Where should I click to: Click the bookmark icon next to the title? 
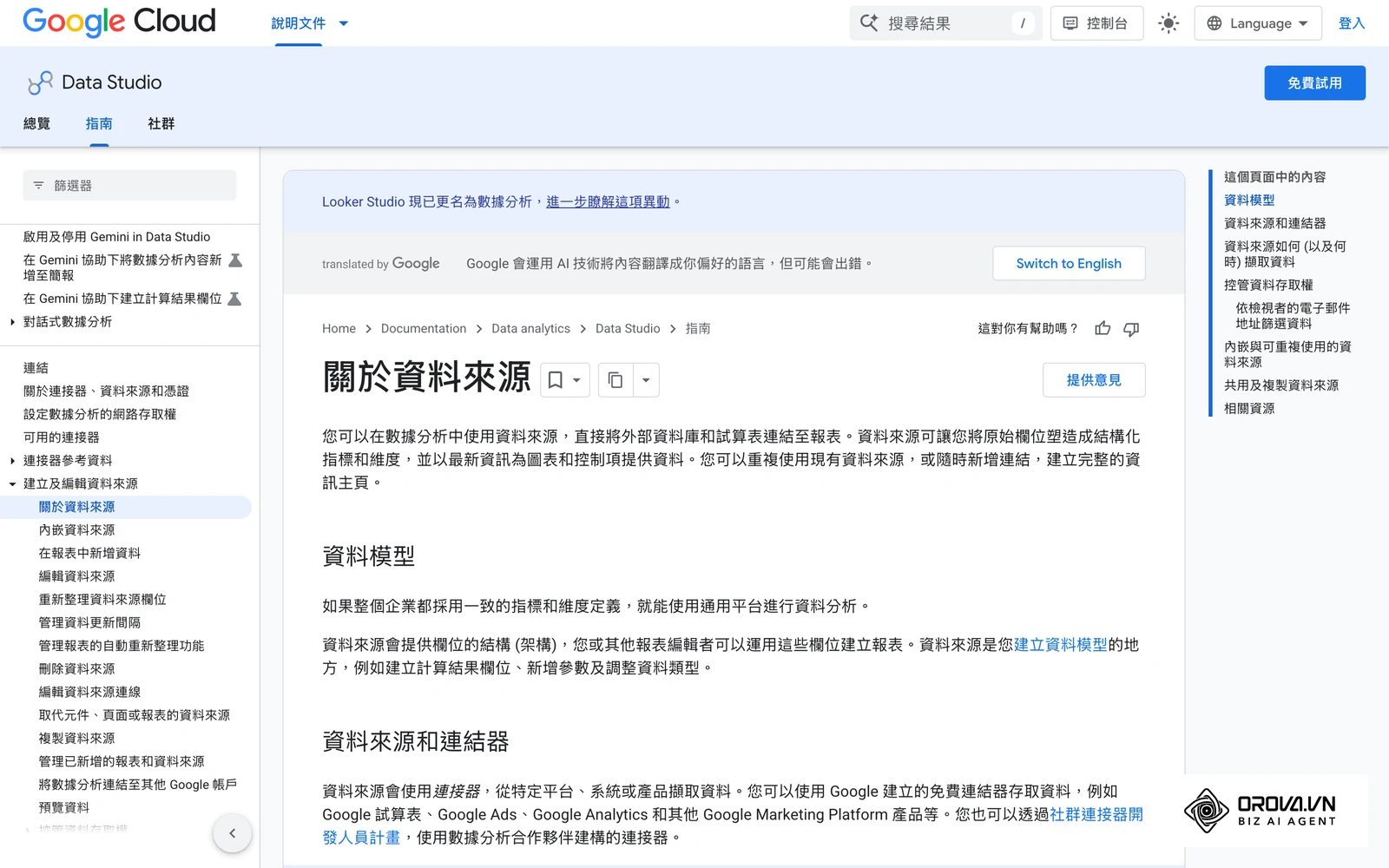coord(556,380)
